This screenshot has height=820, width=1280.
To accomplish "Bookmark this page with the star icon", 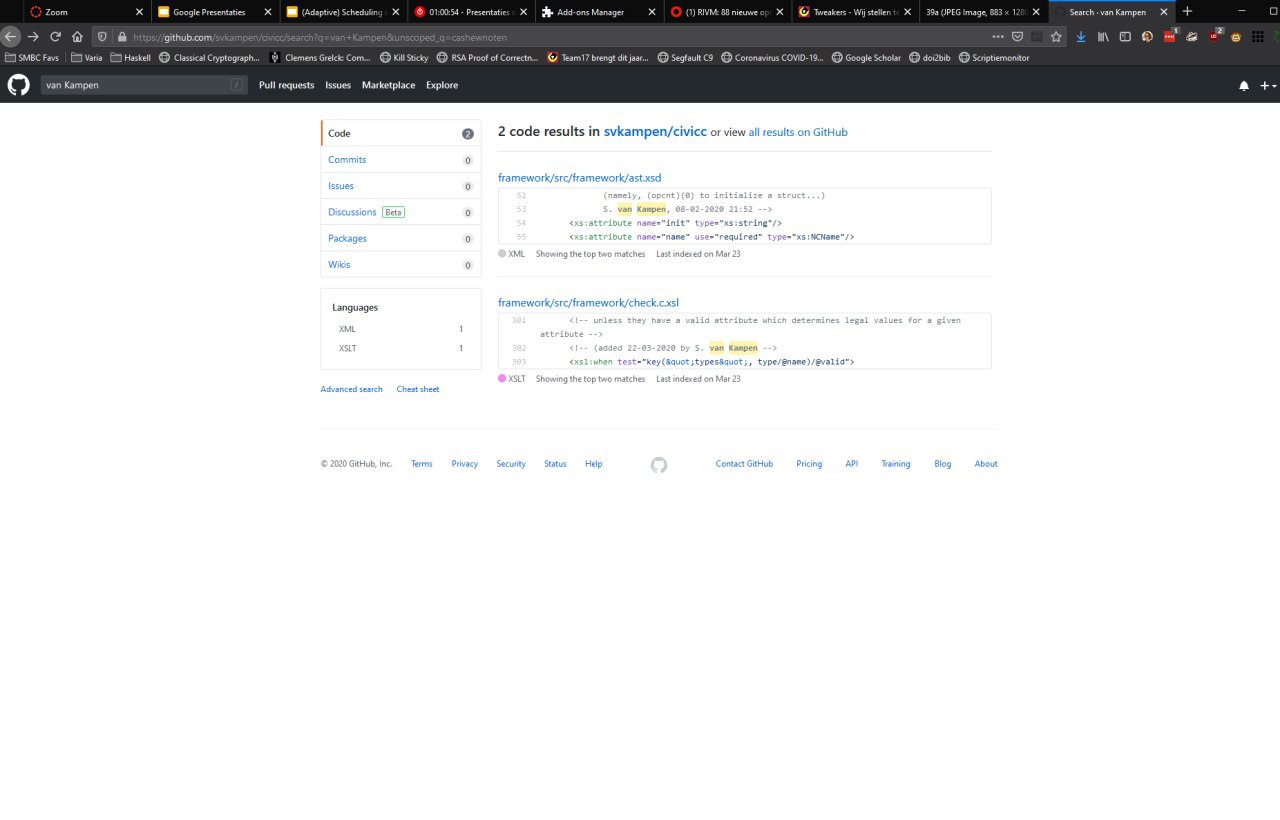I will coord(1056,36).
